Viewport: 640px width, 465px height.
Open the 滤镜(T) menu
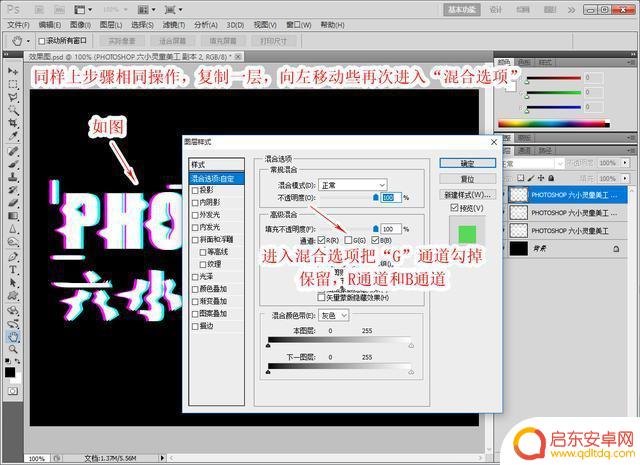pyautogui.click(x=174, y=25)
